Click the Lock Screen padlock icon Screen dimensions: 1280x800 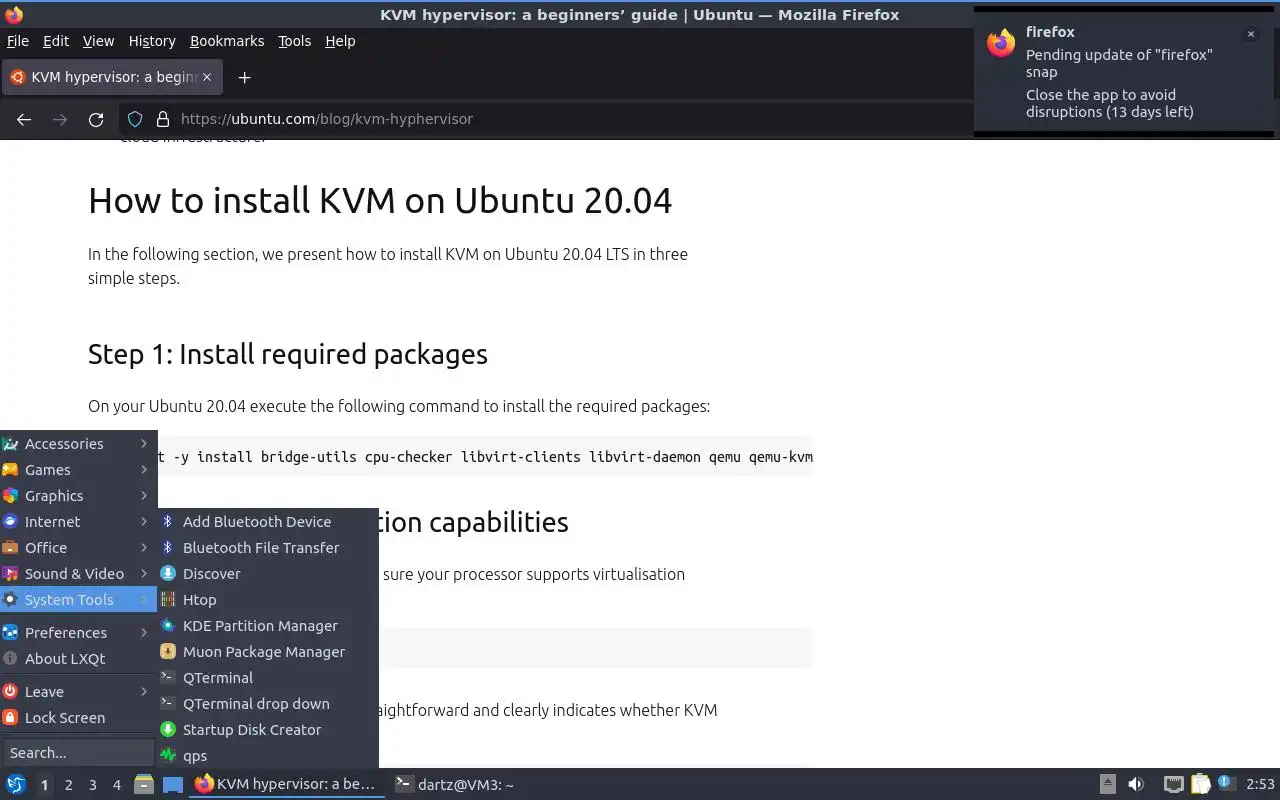pos(10,717)
